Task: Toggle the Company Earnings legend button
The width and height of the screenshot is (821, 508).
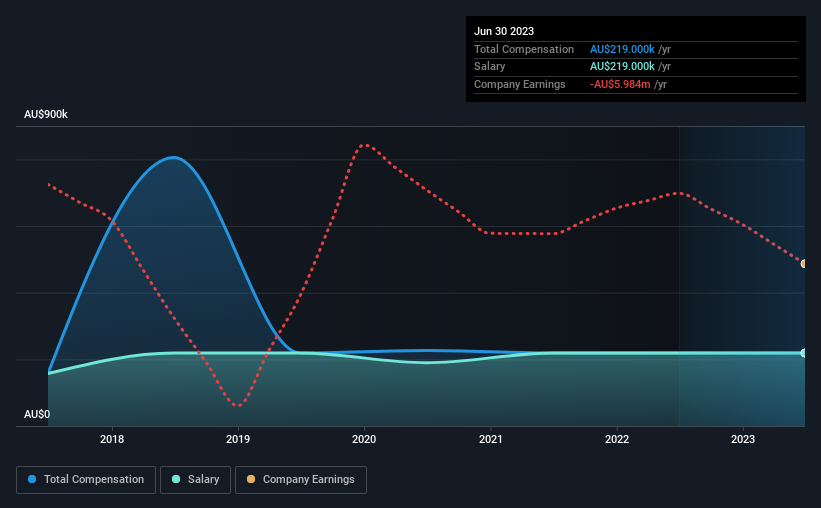Action: (x=301, y=480)
